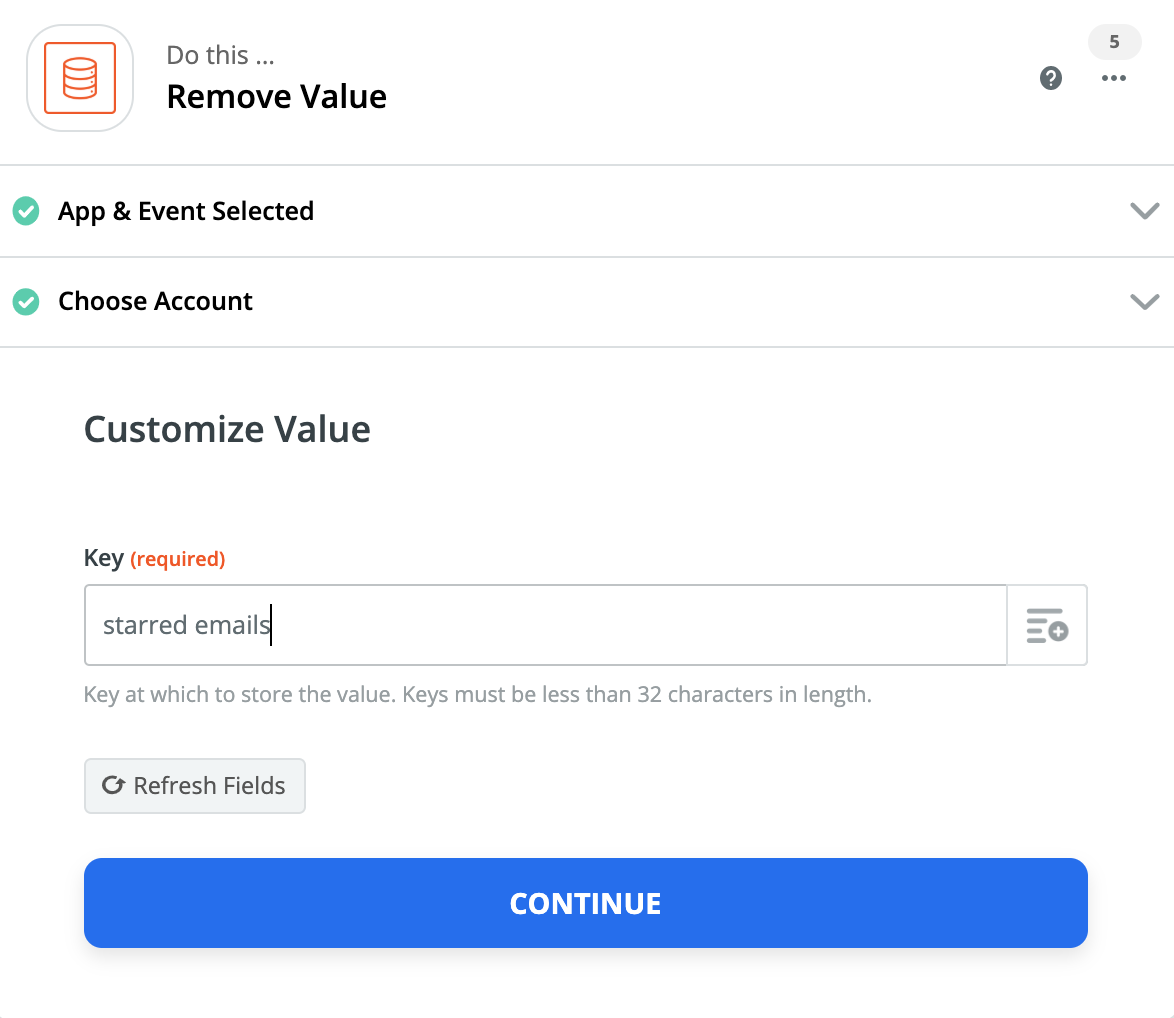
Task: Click the circular arrow icon in Refresh Fields
Action: click(113, 786)
